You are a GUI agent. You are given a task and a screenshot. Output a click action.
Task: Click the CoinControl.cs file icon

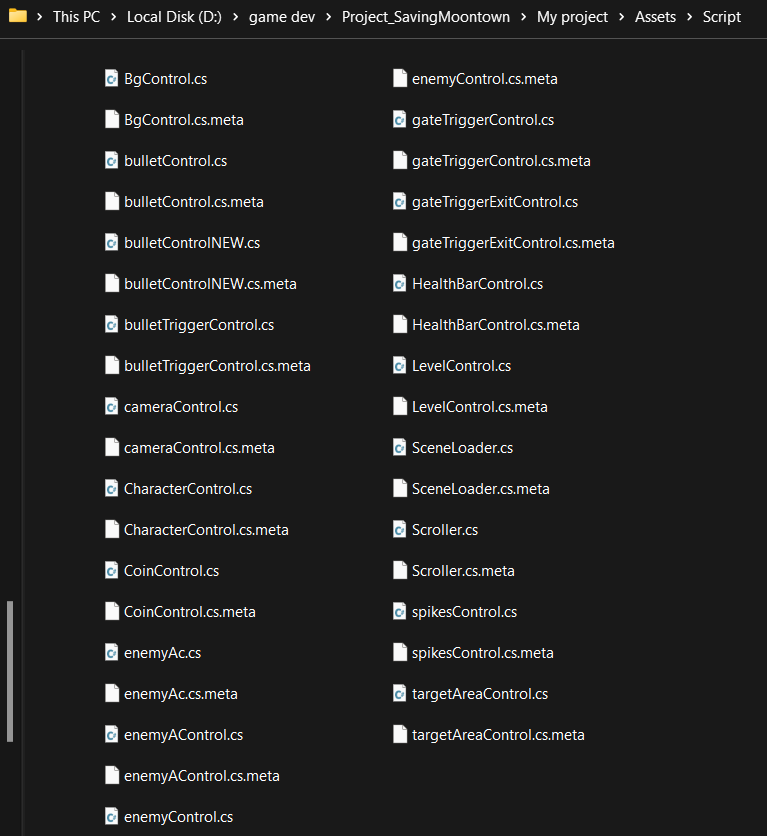111,570
